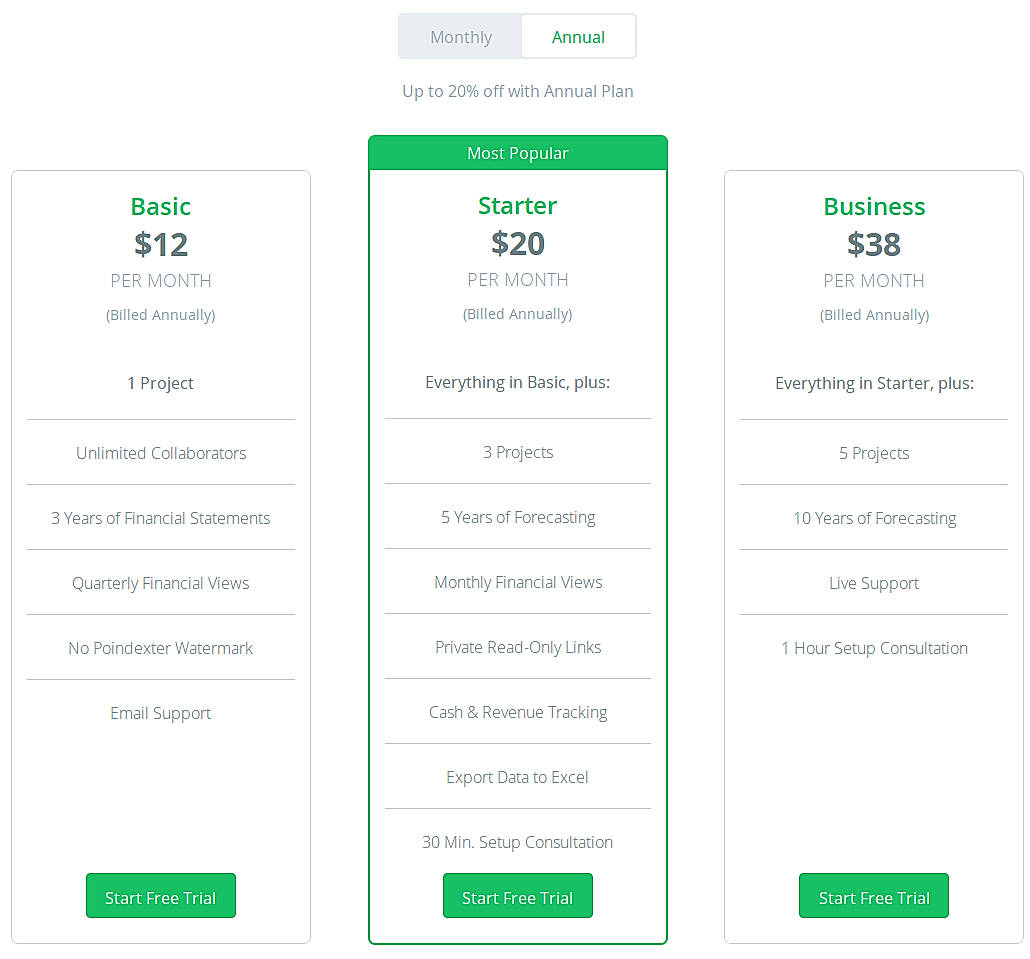The width and height of the screenshot is (1030, 959).
Task: Click the 1 Hour Setup Consultation feature
Action: pos(873,648)
